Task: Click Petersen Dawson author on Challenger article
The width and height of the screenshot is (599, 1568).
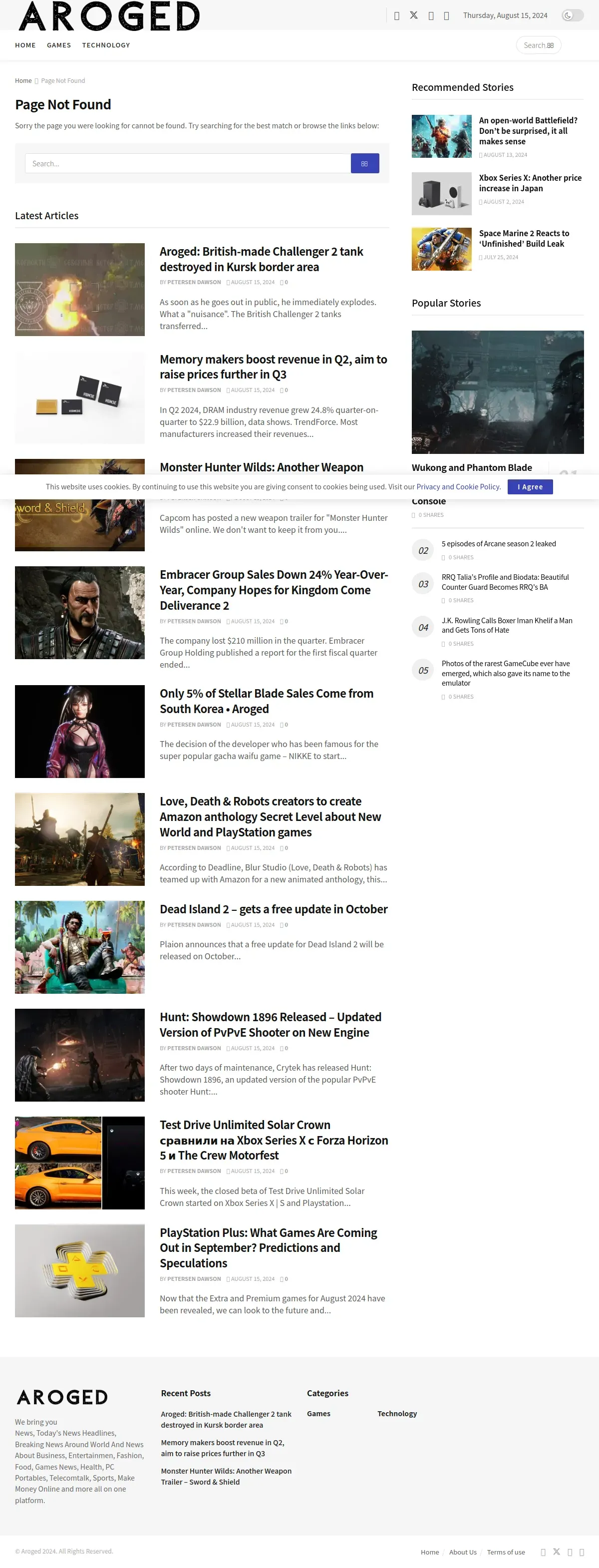Action: click(x=194, y=283)
